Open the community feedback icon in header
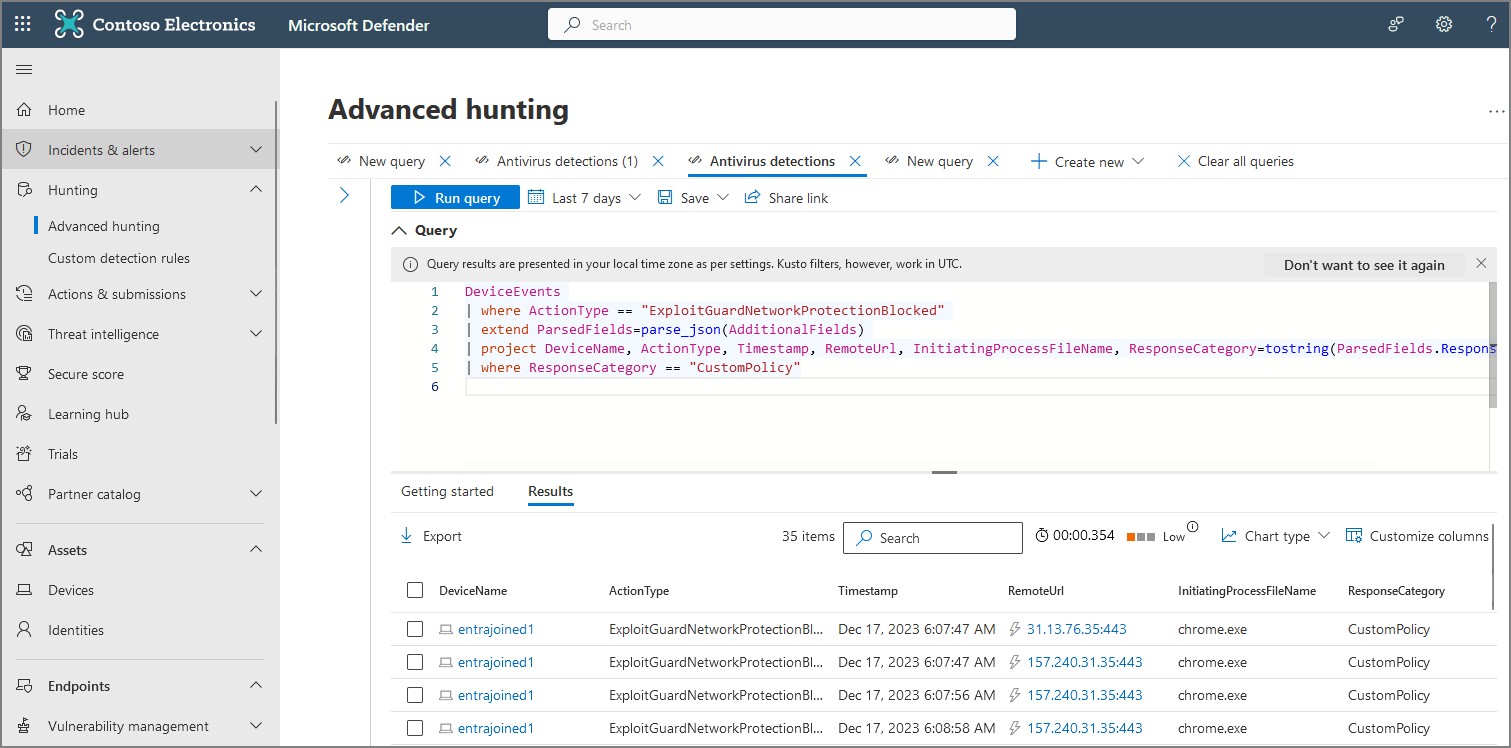 click(x=1397, y=24)
